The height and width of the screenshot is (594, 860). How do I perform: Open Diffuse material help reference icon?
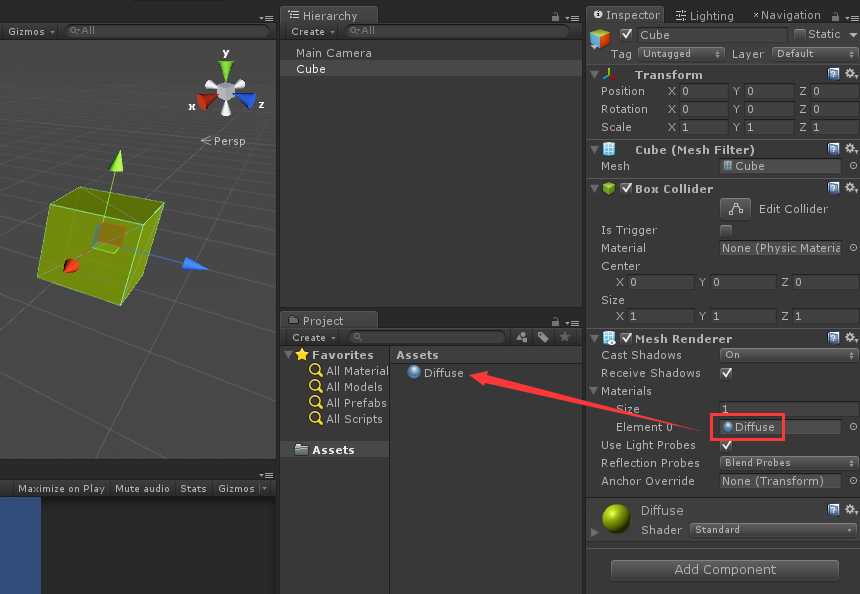point(833,510)
